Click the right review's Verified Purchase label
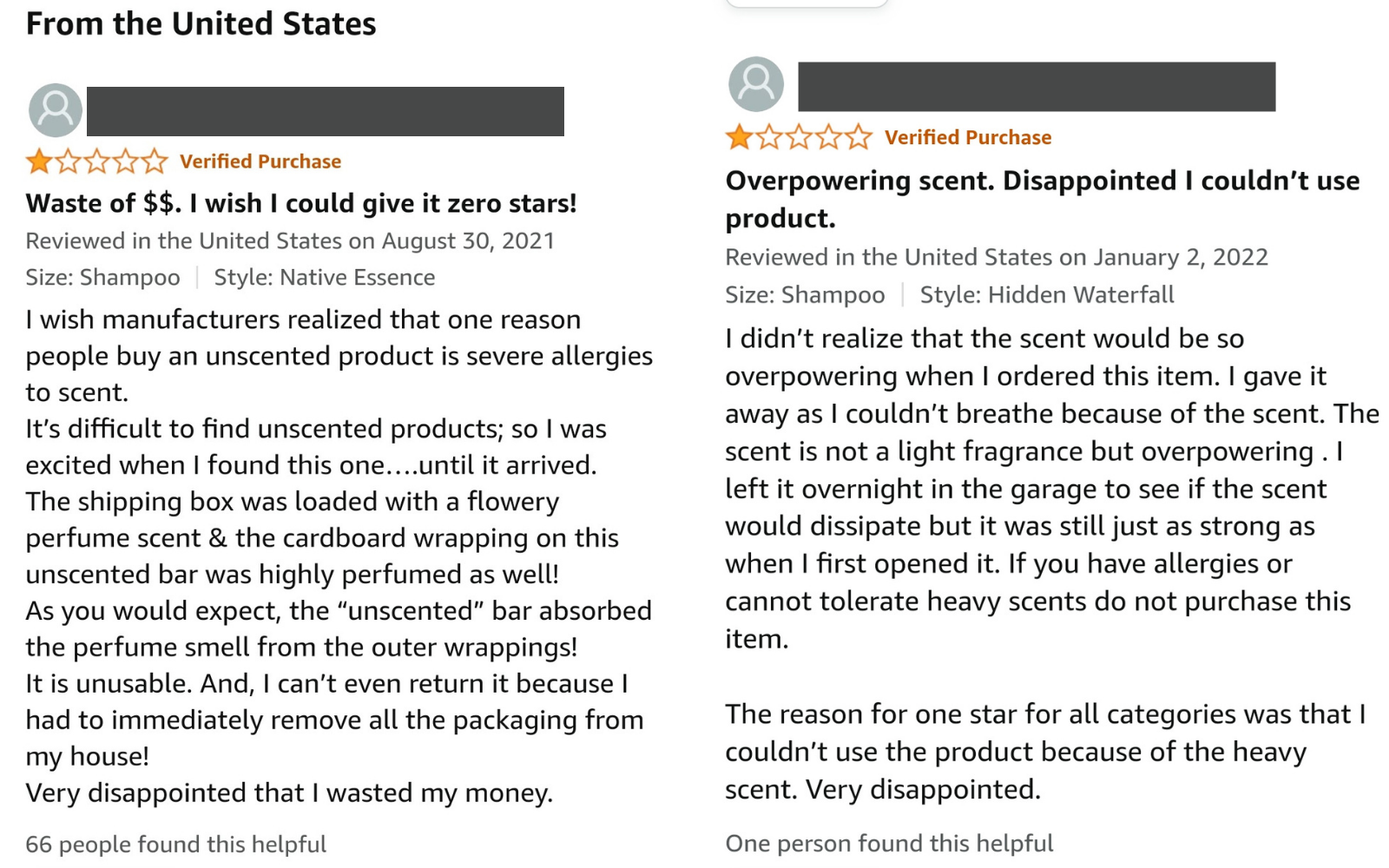Viewport: 1389px width, 868px height. click(x=968, y=137)
